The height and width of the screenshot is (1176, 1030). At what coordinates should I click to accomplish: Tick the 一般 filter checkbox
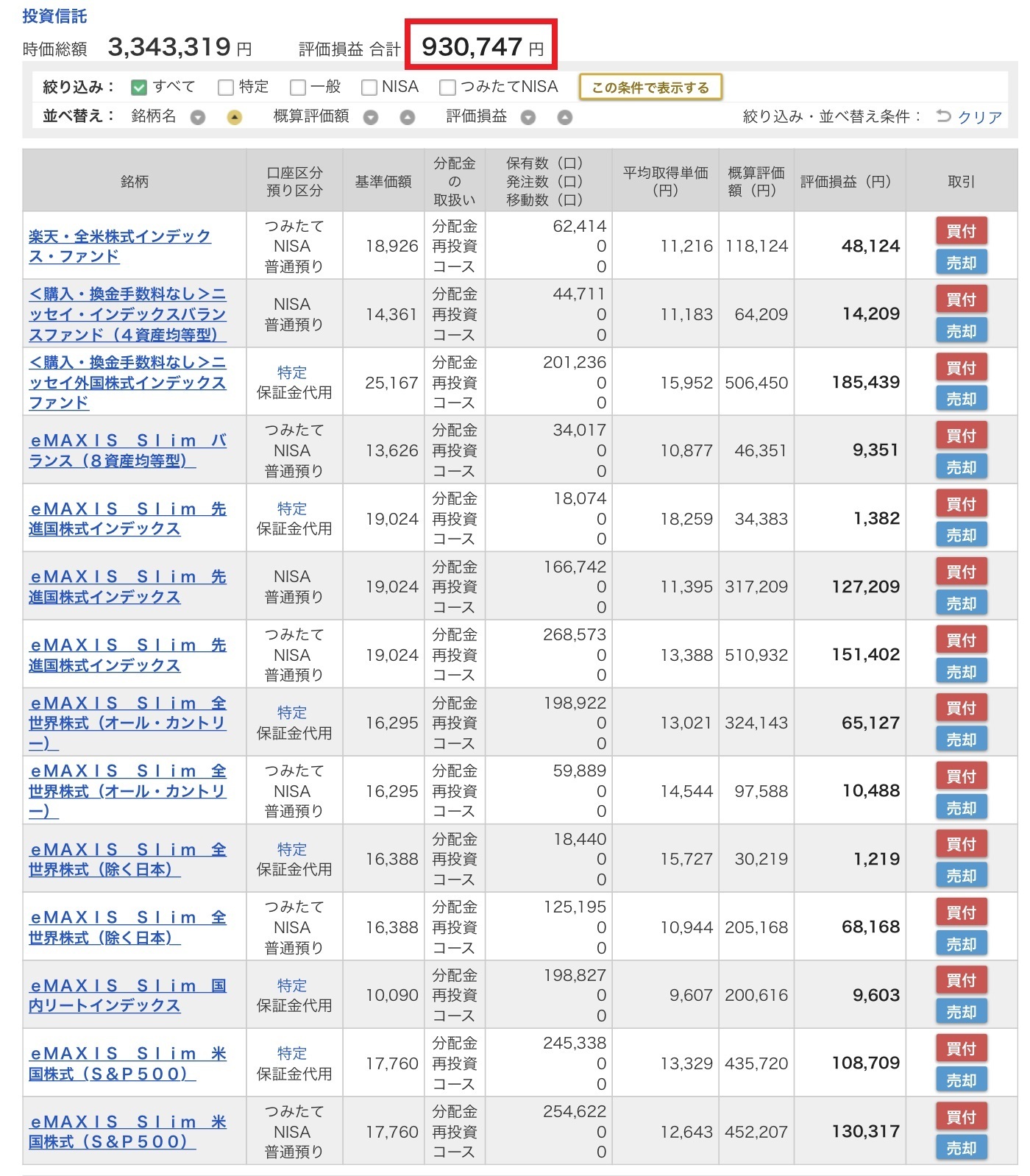click(298, 88)
